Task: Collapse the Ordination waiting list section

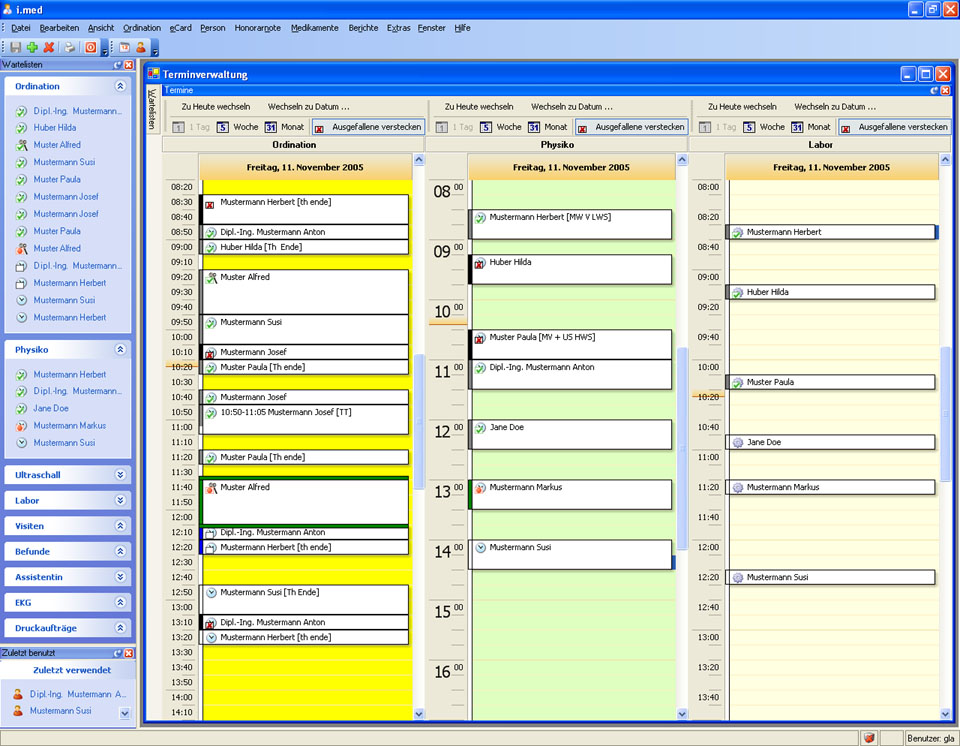Action: click(x=120, y=87)
